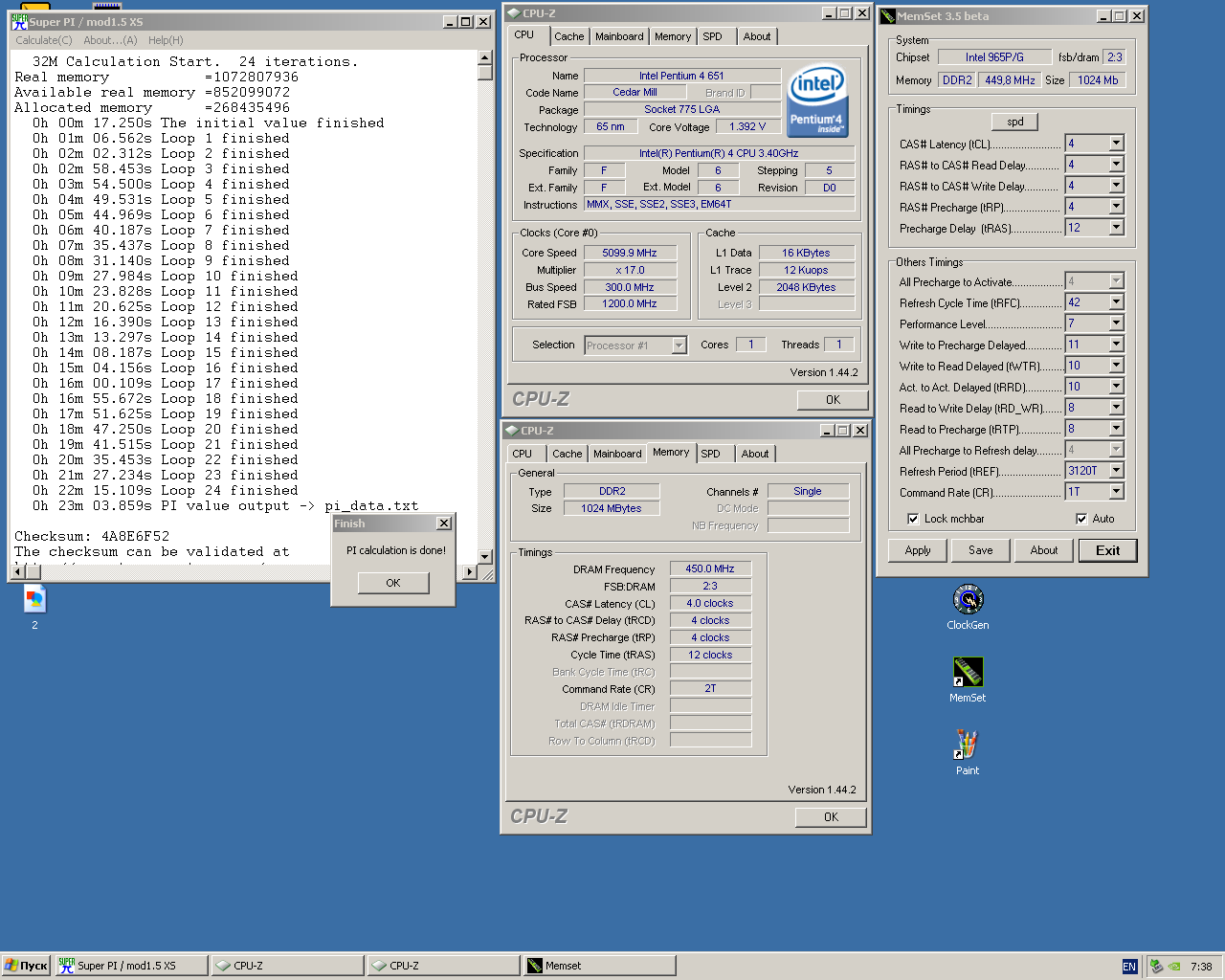Open the Write to Read Delayed (tWTR) dropdown
The width and height of the screenshot is (1225, 980).
point(1116,366)
